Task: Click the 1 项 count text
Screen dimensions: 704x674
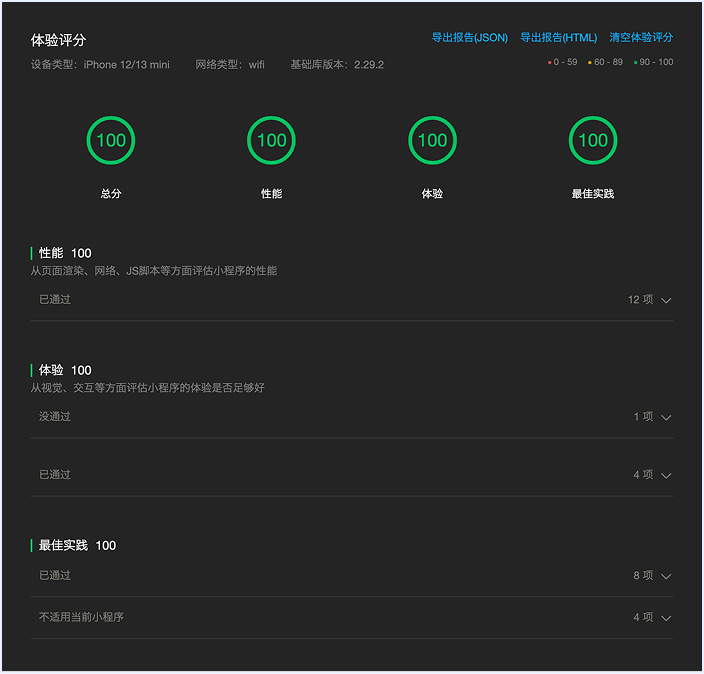Action: [x=643, y=417]
